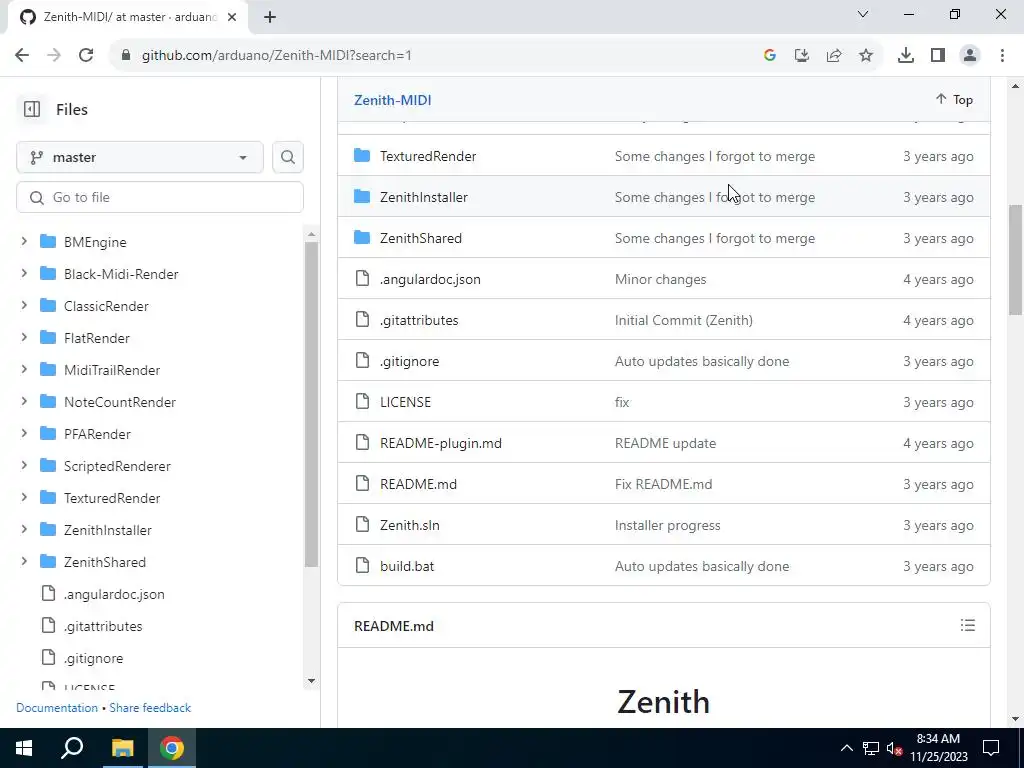1024x768 pixels.
Task: Click the Google icon in address bar
Action: click(x=770, y=56)
